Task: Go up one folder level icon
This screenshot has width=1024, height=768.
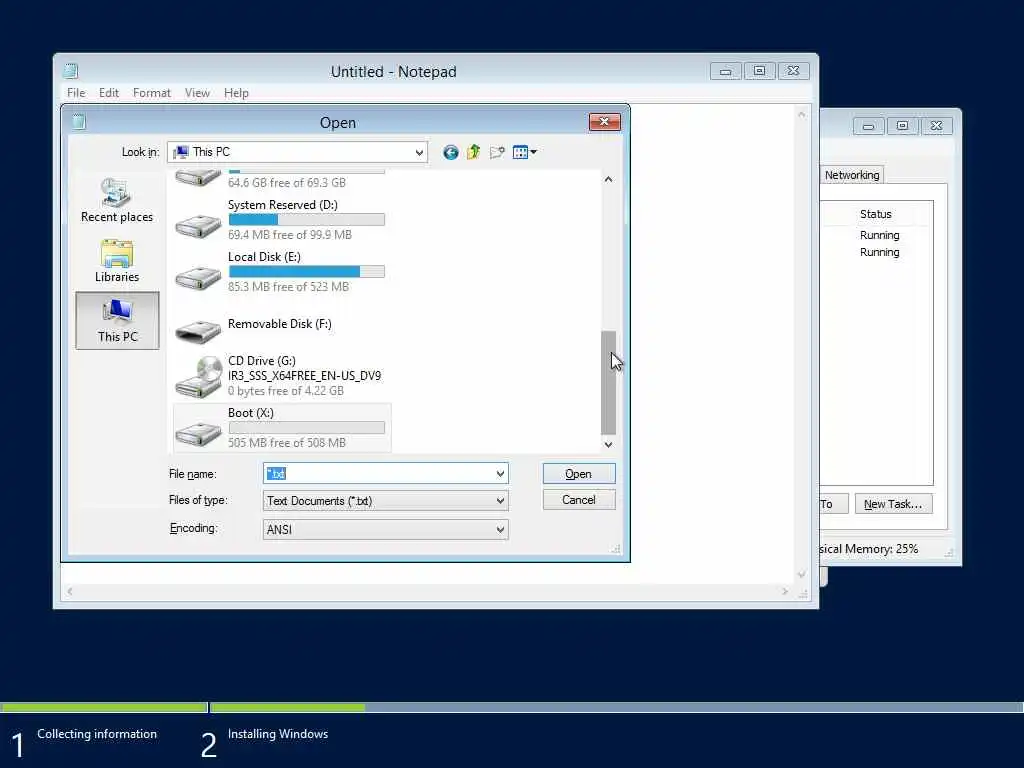Action: point(473,152)
